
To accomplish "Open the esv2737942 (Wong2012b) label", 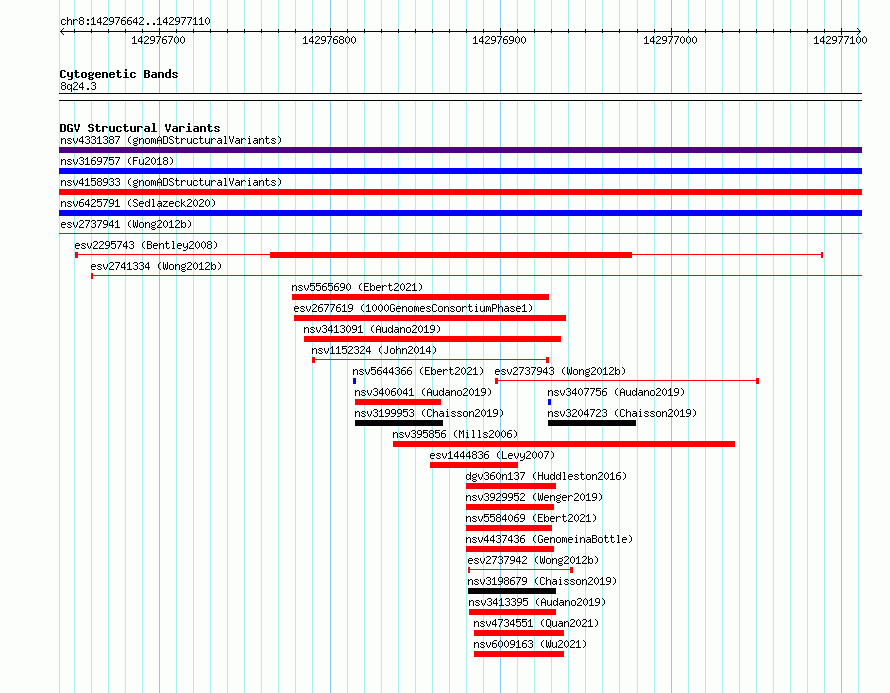I will (x=533, y=560).
